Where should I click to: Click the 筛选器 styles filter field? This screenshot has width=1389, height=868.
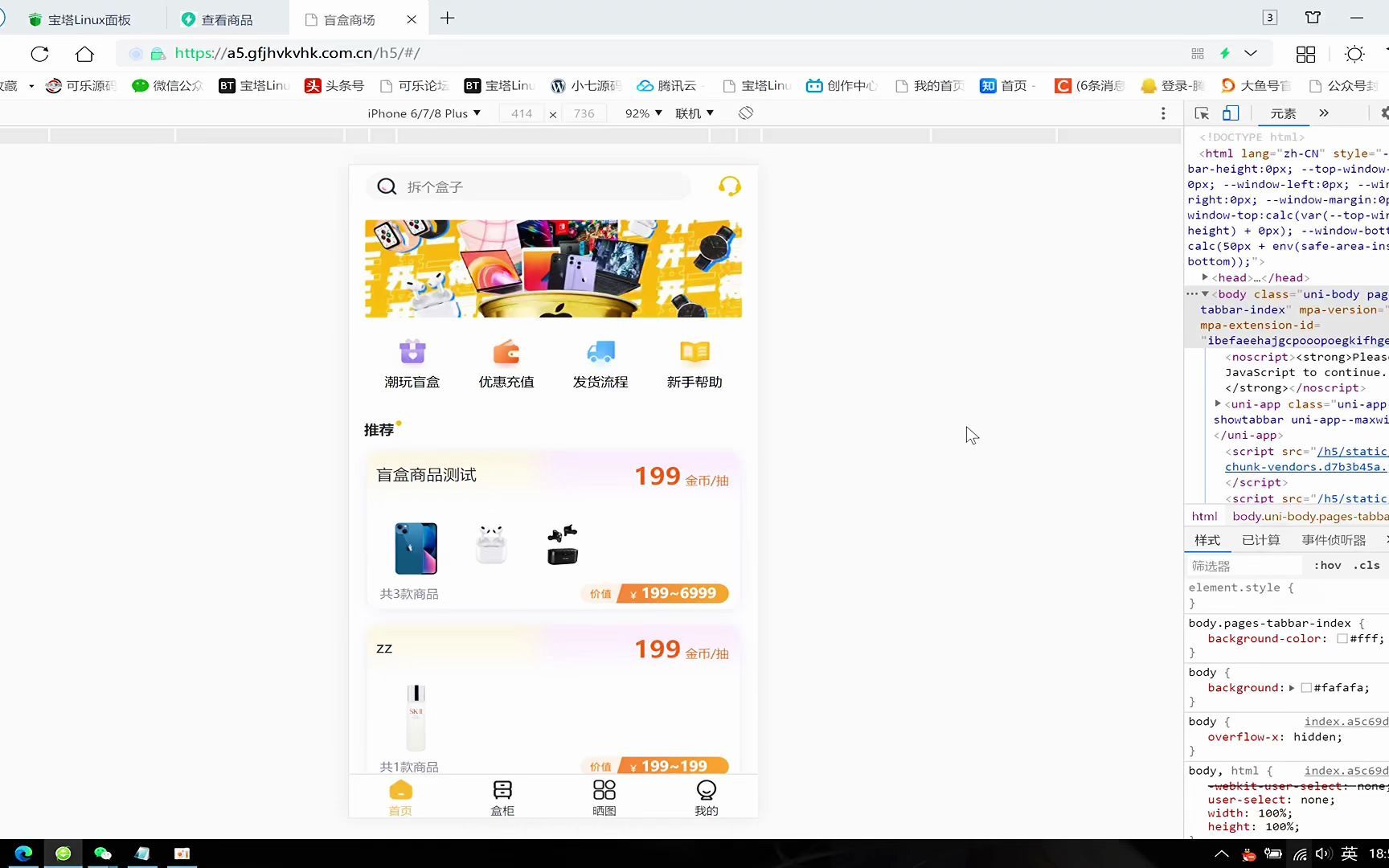(x=1244, y=566)
